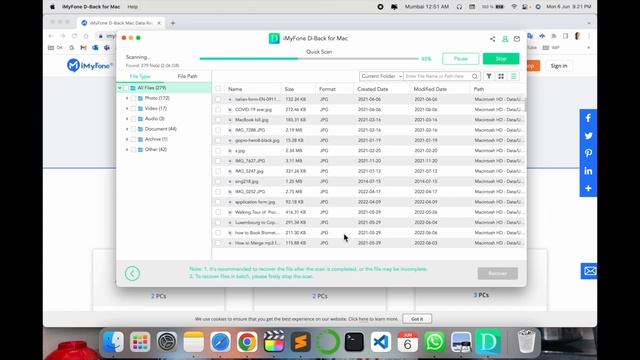640x360 pixels.
Task: Check the Video category checkbox
Action: click(x=133, y=109)
